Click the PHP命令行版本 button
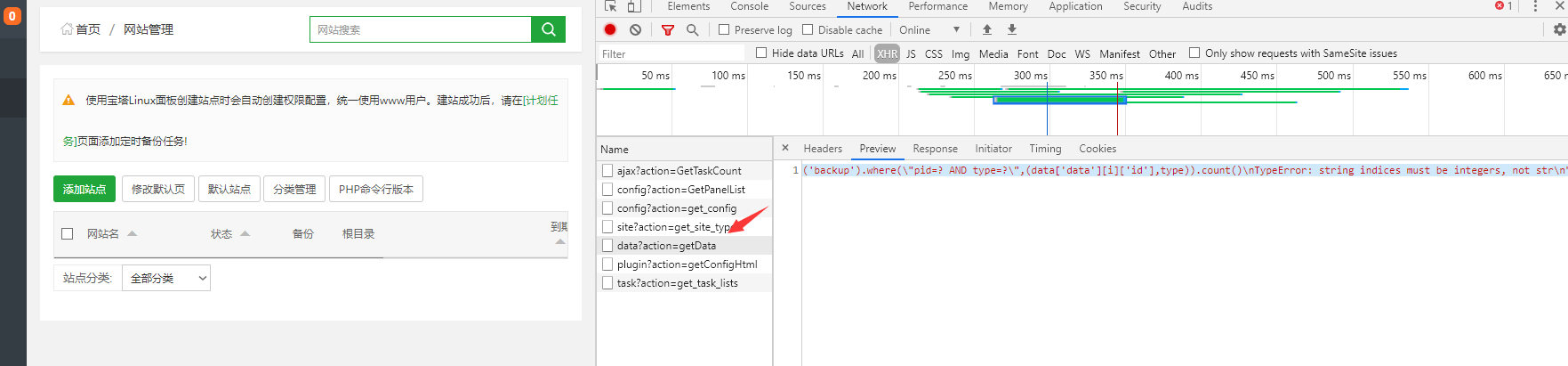This screenshot has width=1568, height=366. click(376, 189)
